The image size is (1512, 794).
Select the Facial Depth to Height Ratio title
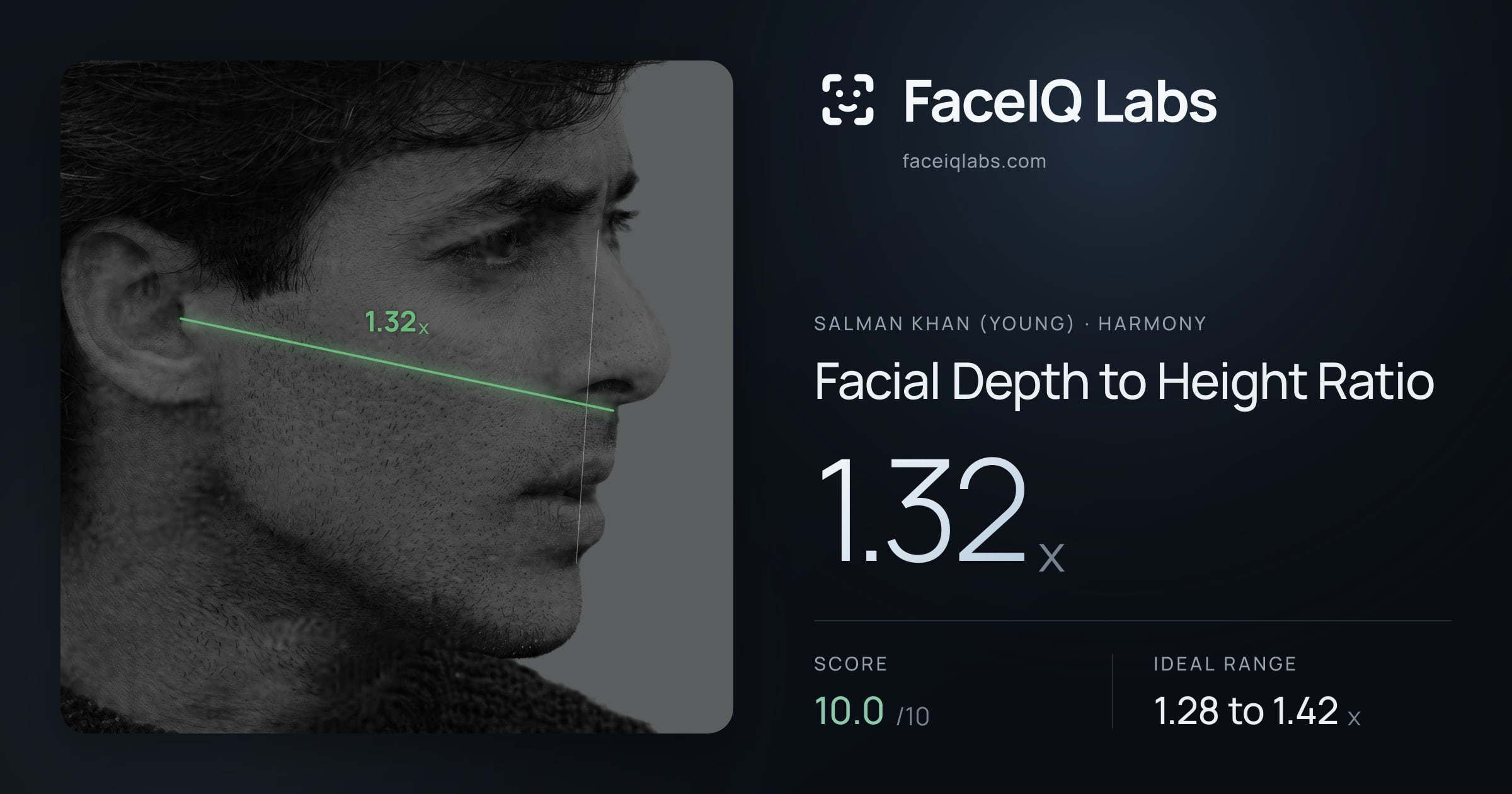point(1124,383)
